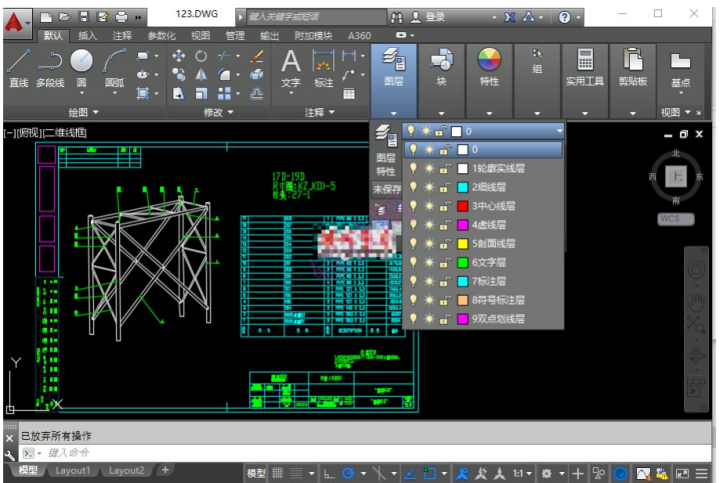Expand the Draw (绘图) panel dropdown
The image size is (720, 483).
83,112
